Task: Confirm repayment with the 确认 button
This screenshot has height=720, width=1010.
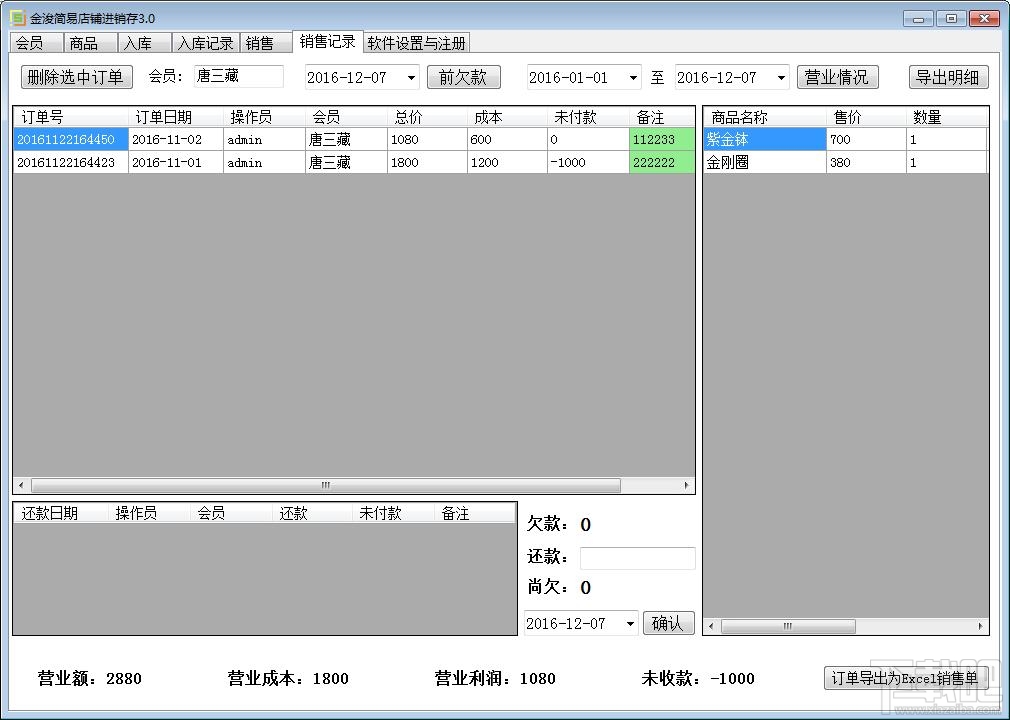Action: coord(668,623)
